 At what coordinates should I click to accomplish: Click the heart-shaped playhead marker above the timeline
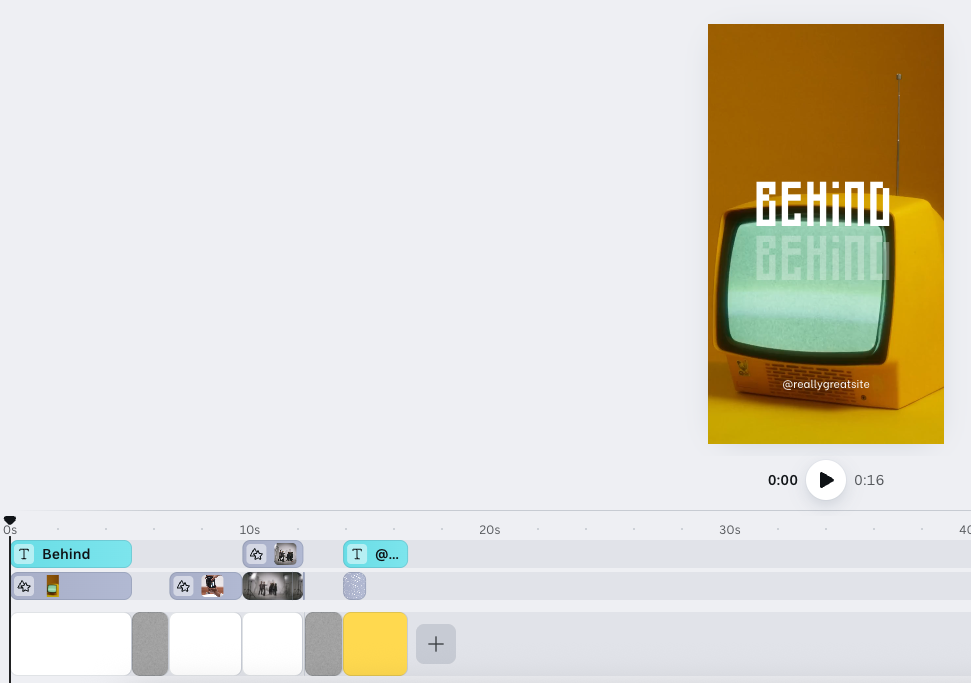pos(10,519)
